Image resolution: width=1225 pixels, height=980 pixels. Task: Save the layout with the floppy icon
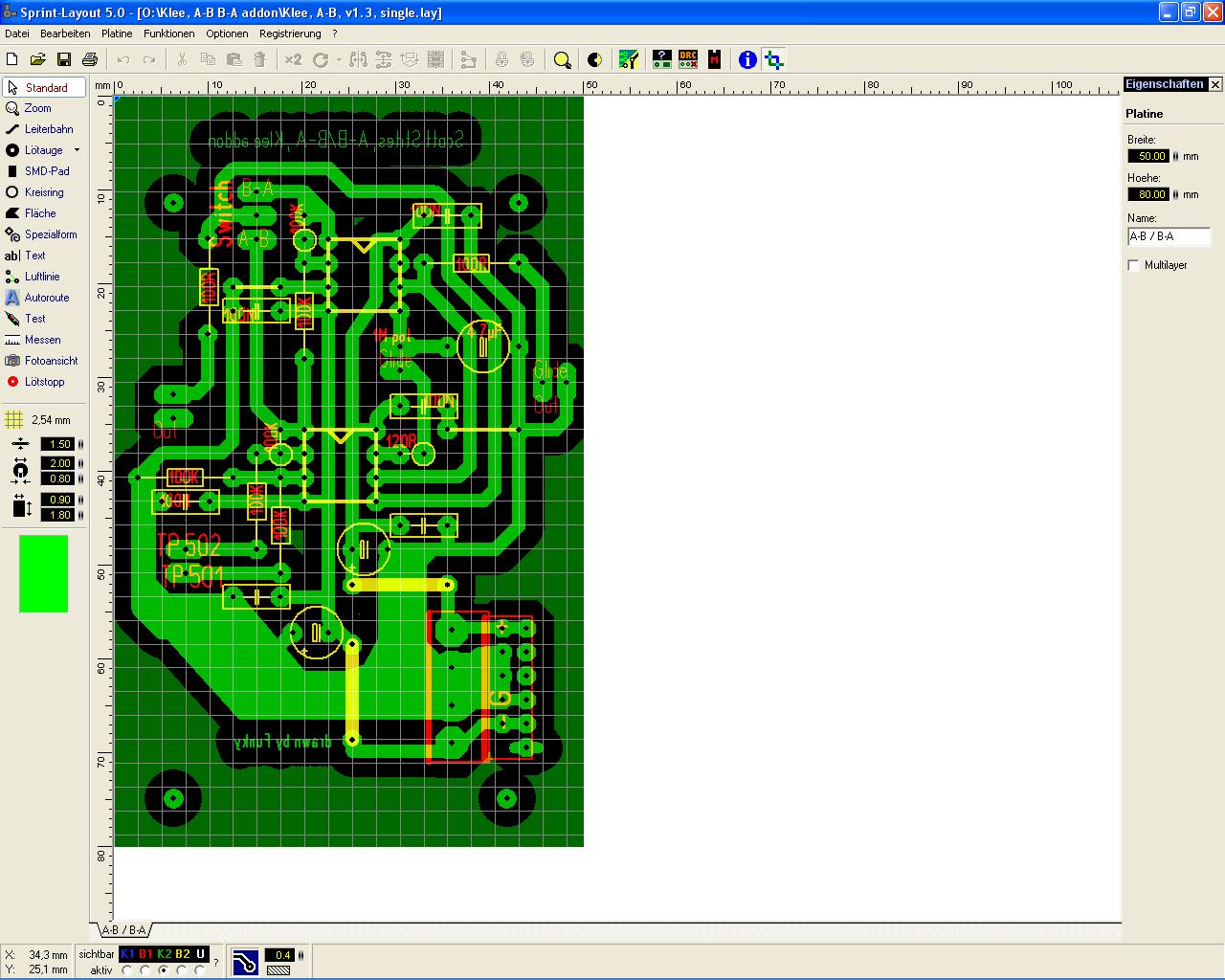click(x=64, y=60)
